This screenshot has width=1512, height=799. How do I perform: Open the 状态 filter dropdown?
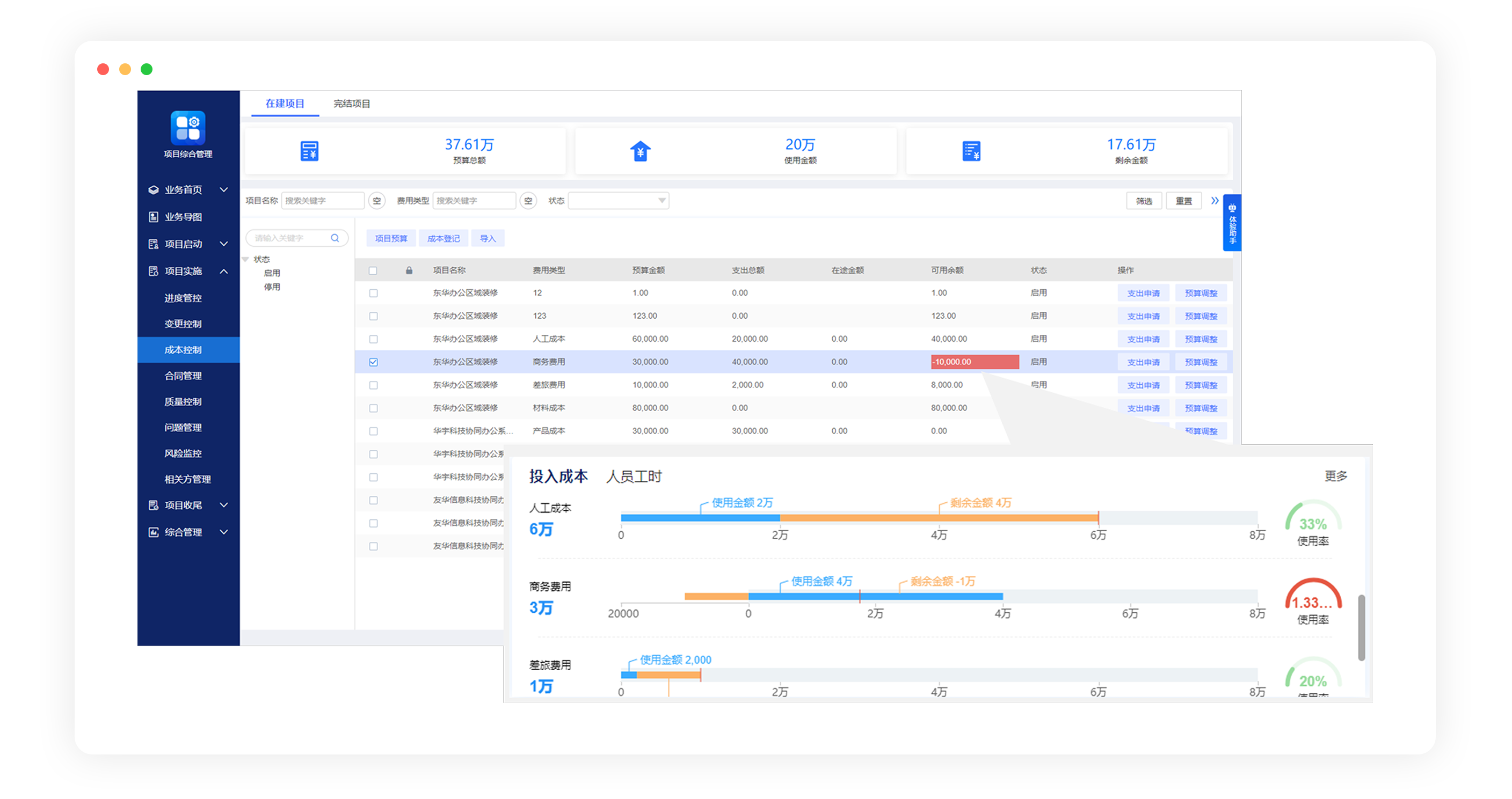coord(618,201)
